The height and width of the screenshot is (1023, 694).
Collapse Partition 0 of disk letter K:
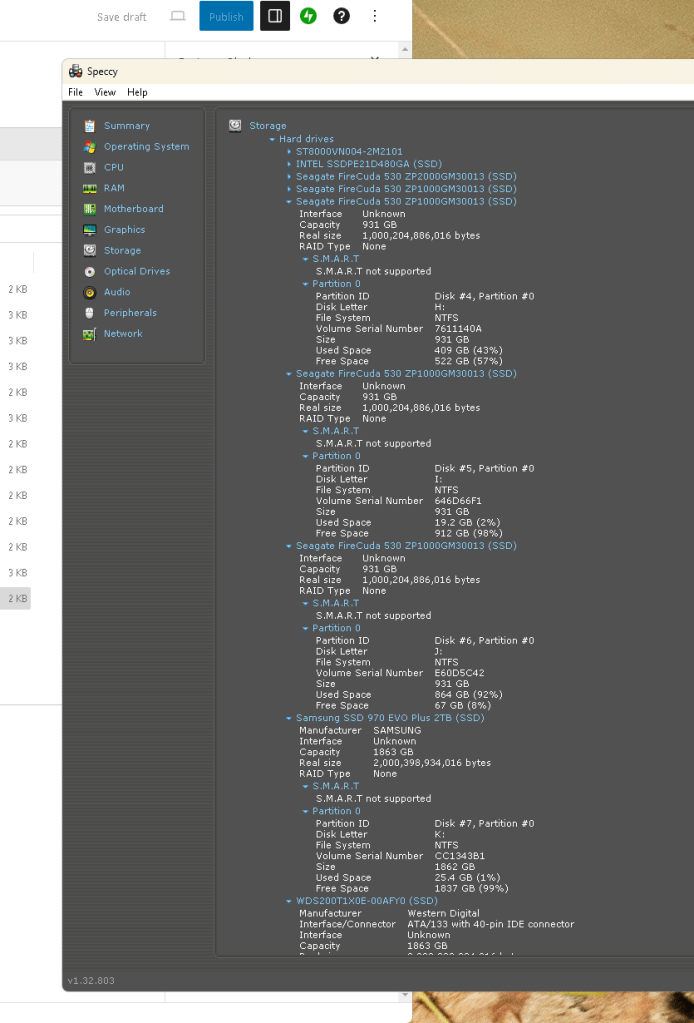click(x=305, y=812)
